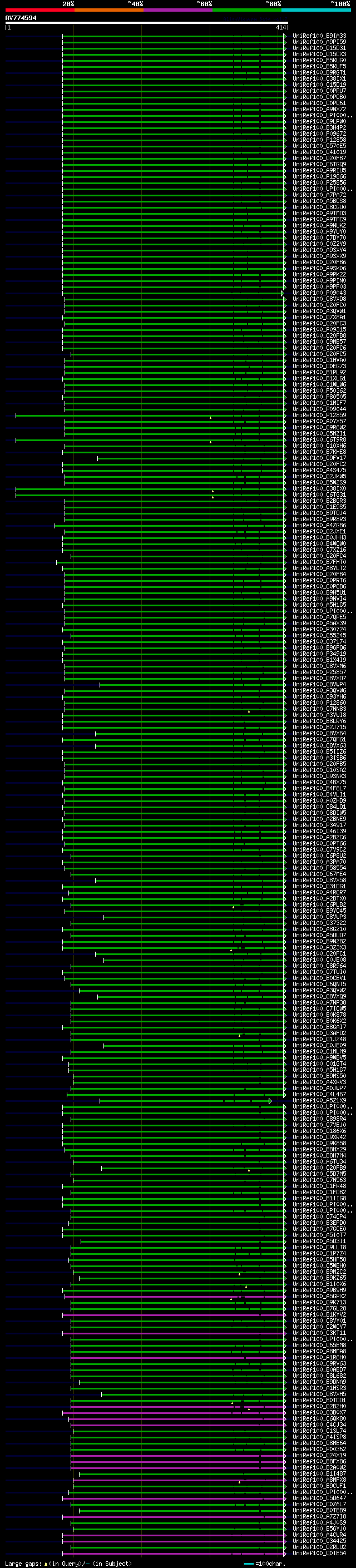Open hit UniRef100_B9RGT1
Screen dimensions: 356x1568
point(319,72)
